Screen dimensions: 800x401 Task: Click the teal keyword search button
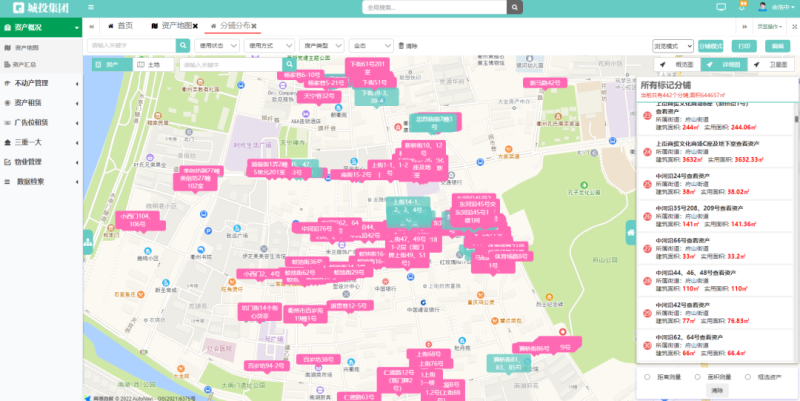click(183, 46)
